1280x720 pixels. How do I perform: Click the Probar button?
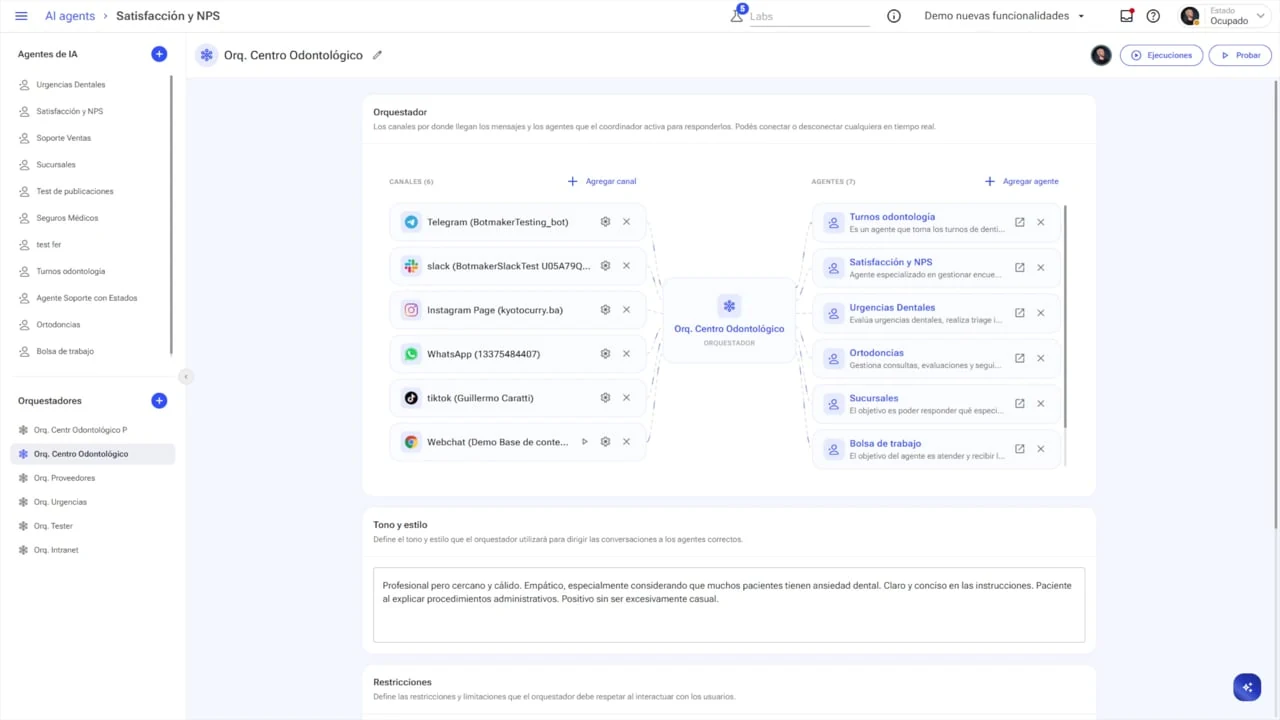pos(1240,55)
